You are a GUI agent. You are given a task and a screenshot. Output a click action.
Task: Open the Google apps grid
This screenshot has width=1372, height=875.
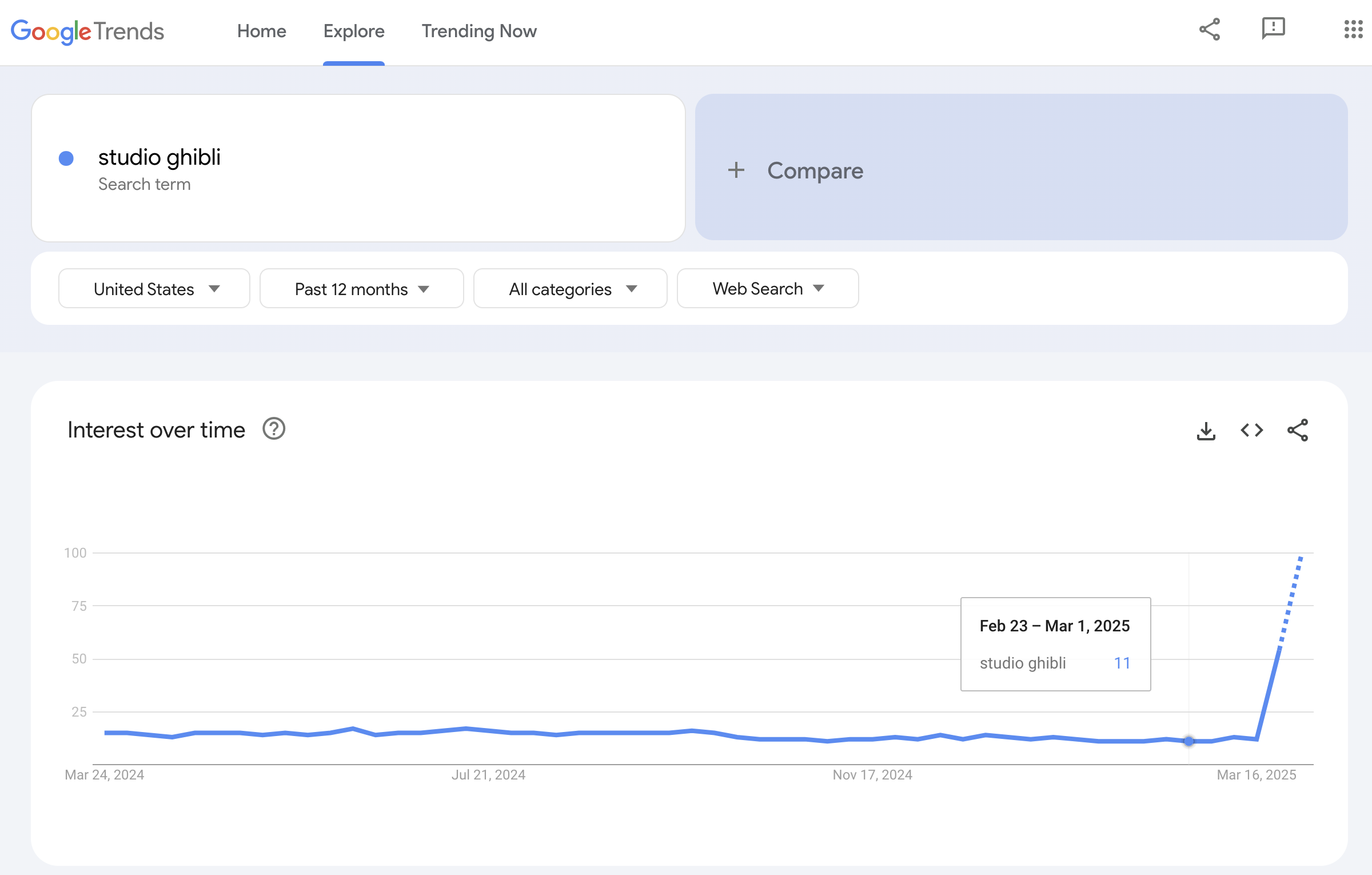coord(1353,29)
